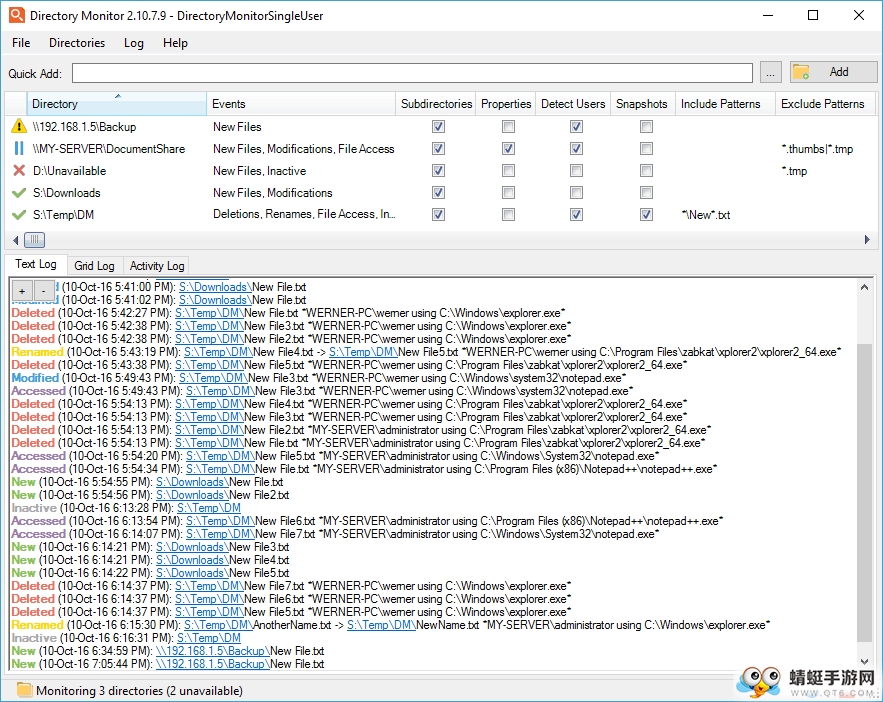Click the browse ellipsis button next to Quick Add
Viewport: 883px width, 702px height.
point(770,73)
